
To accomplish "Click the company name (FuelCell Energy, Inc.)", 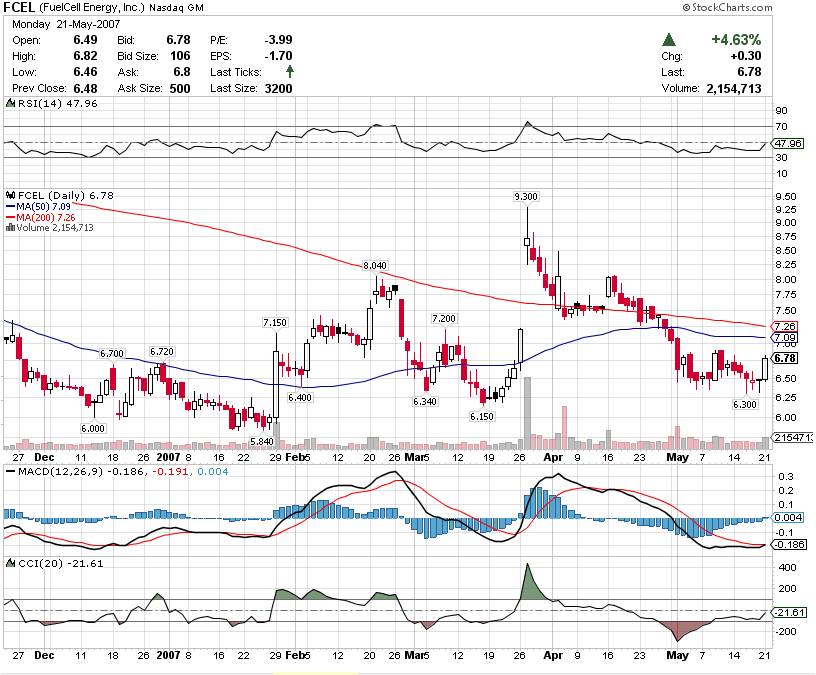I will coord(92,8).
